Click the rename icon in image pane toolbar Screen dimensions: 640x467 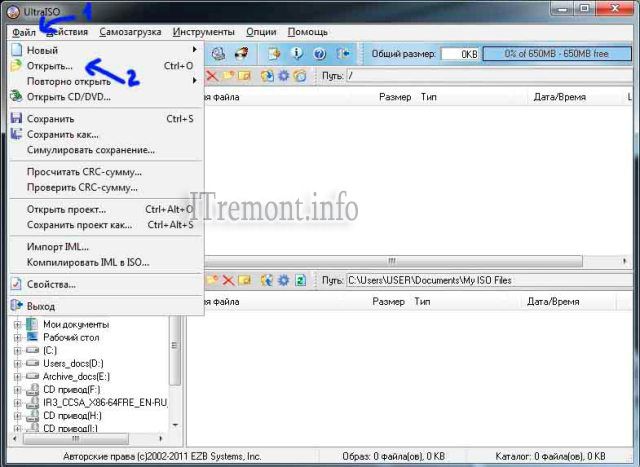(x=244, y=76)
